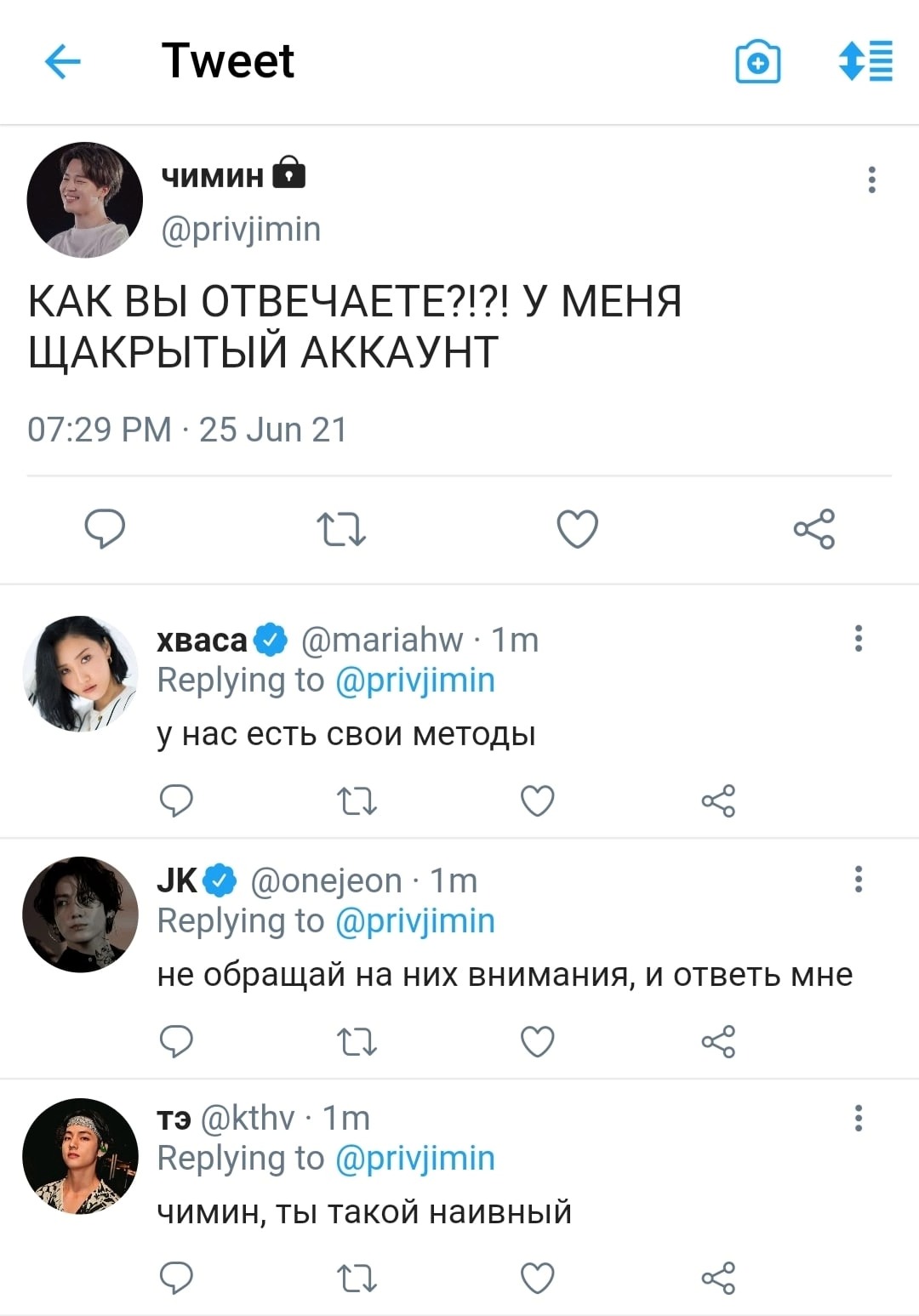The width and height of the screenshot is (919, 1316).
Task: Open чимин's profile picture
Action: [84, 200]
